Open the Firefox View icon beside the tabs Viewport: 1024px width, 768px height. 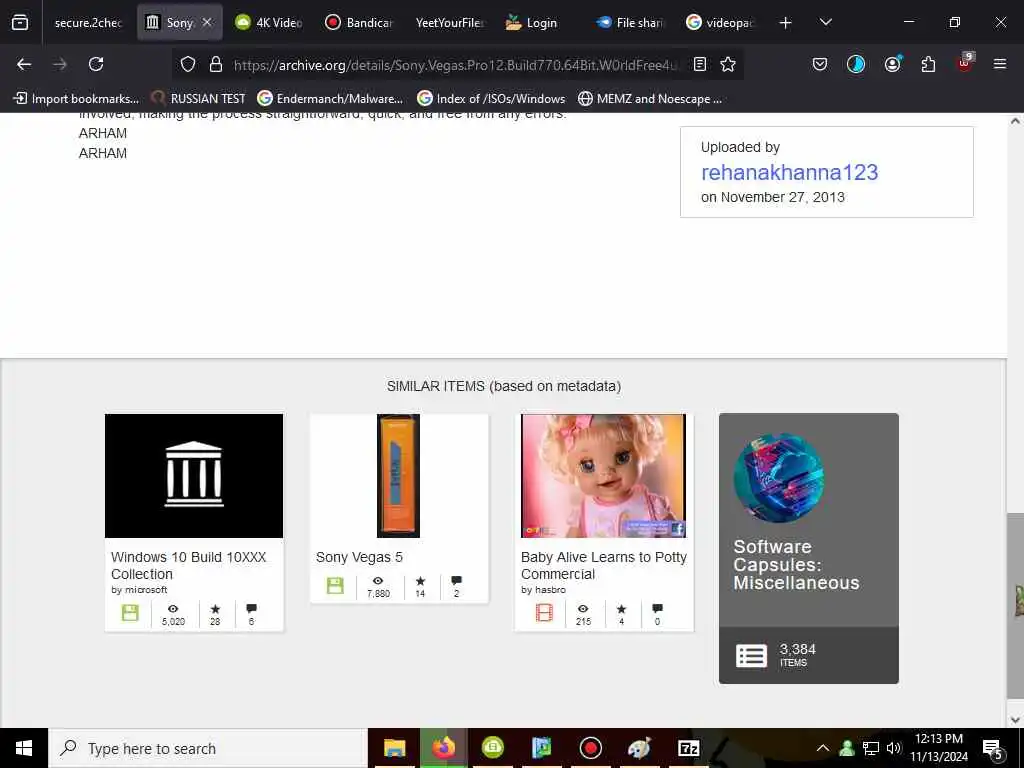(20, 23)
